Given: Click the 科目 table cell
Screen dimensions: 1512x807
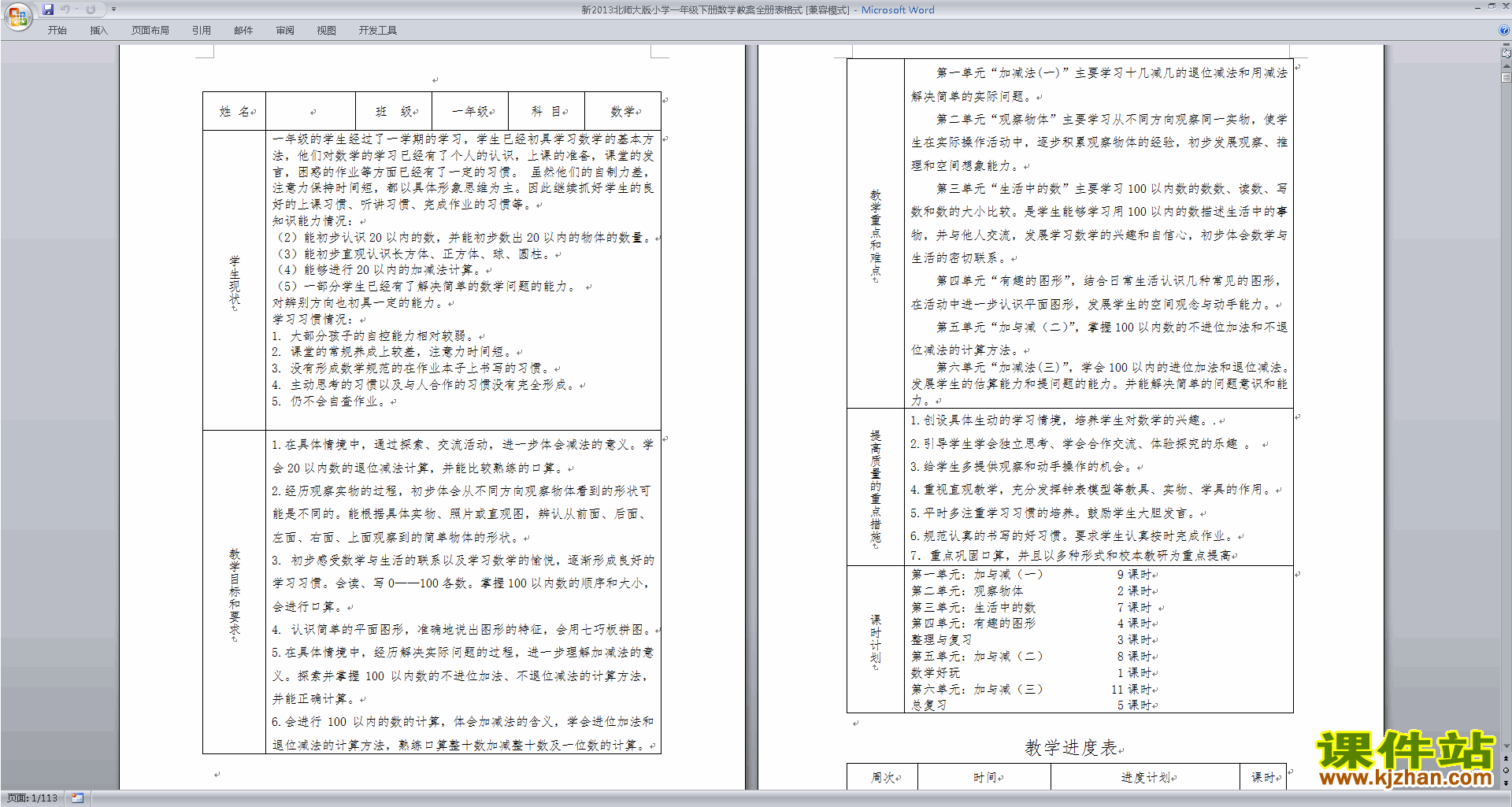Looking at the screenshot, I should pyautogui.click(x=547, y=111).
